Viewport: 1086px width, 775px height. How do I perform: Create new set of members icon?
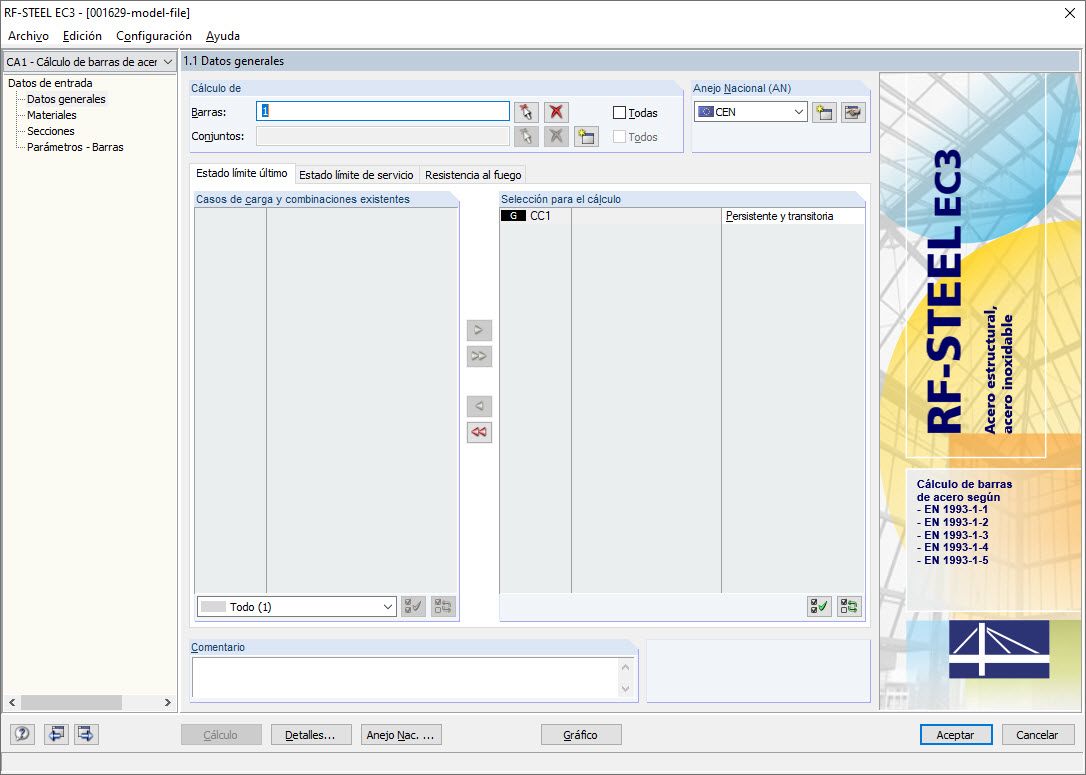pos(586,136)
